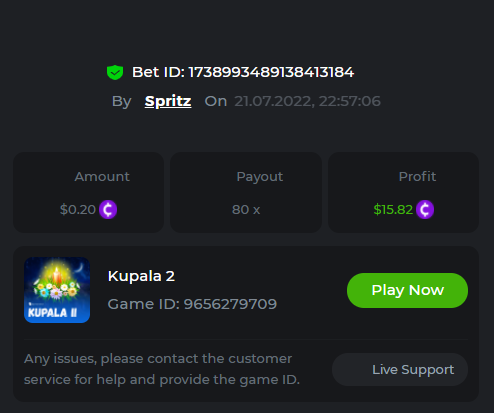Click the Game ID 9656279709 text
This screenshot has height=413, width=494.
[x=192, y=304]
